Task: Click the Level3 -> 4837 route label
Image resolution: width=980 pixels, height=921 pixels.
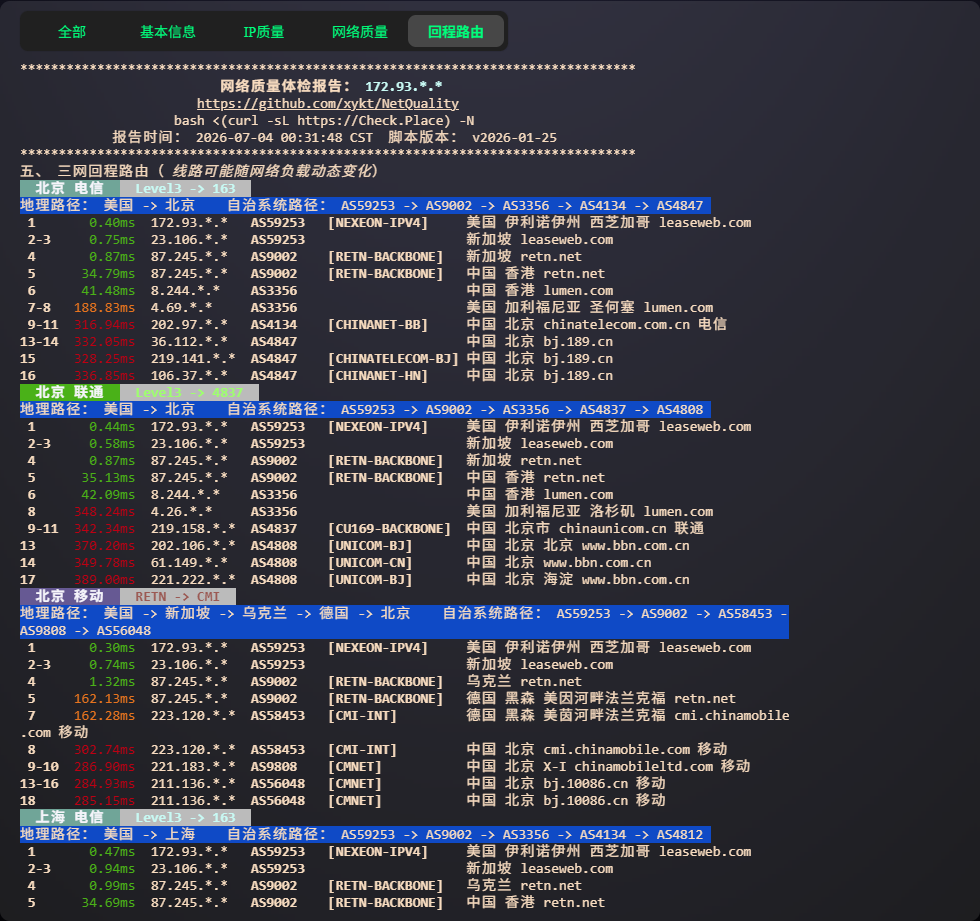Action: [x=189, y=392]
